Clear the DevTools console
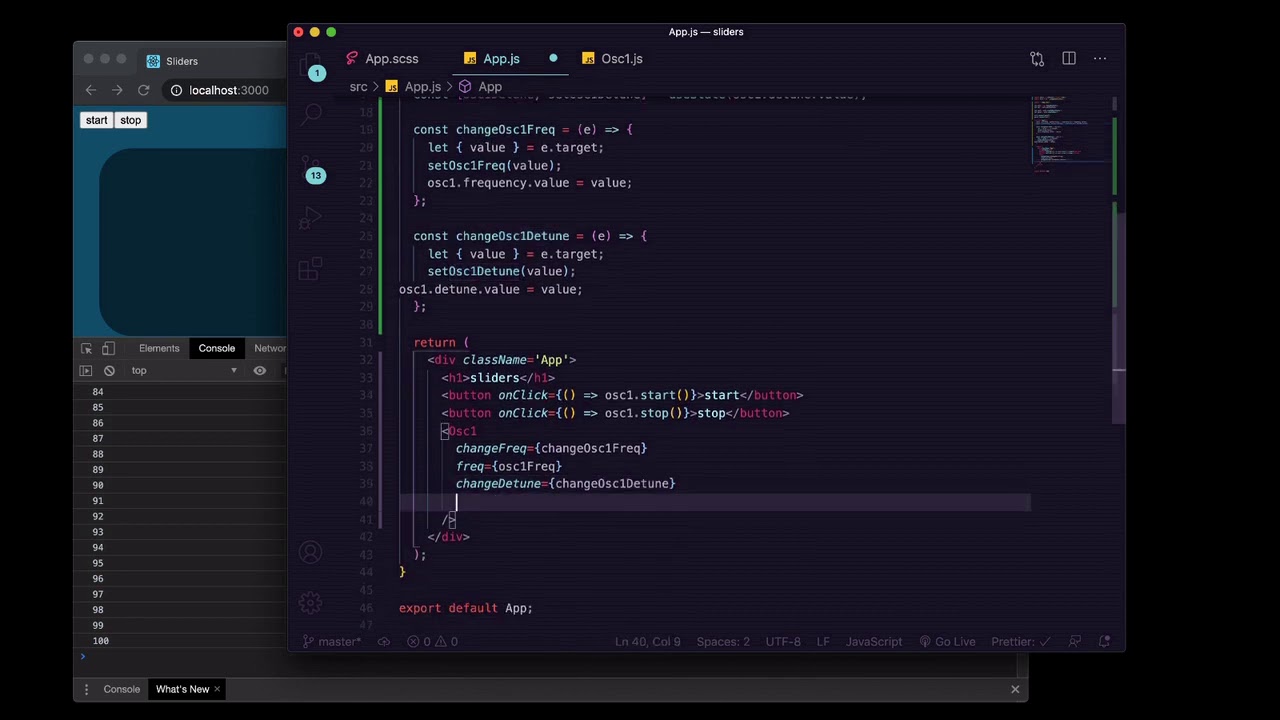 coord(109,371)
